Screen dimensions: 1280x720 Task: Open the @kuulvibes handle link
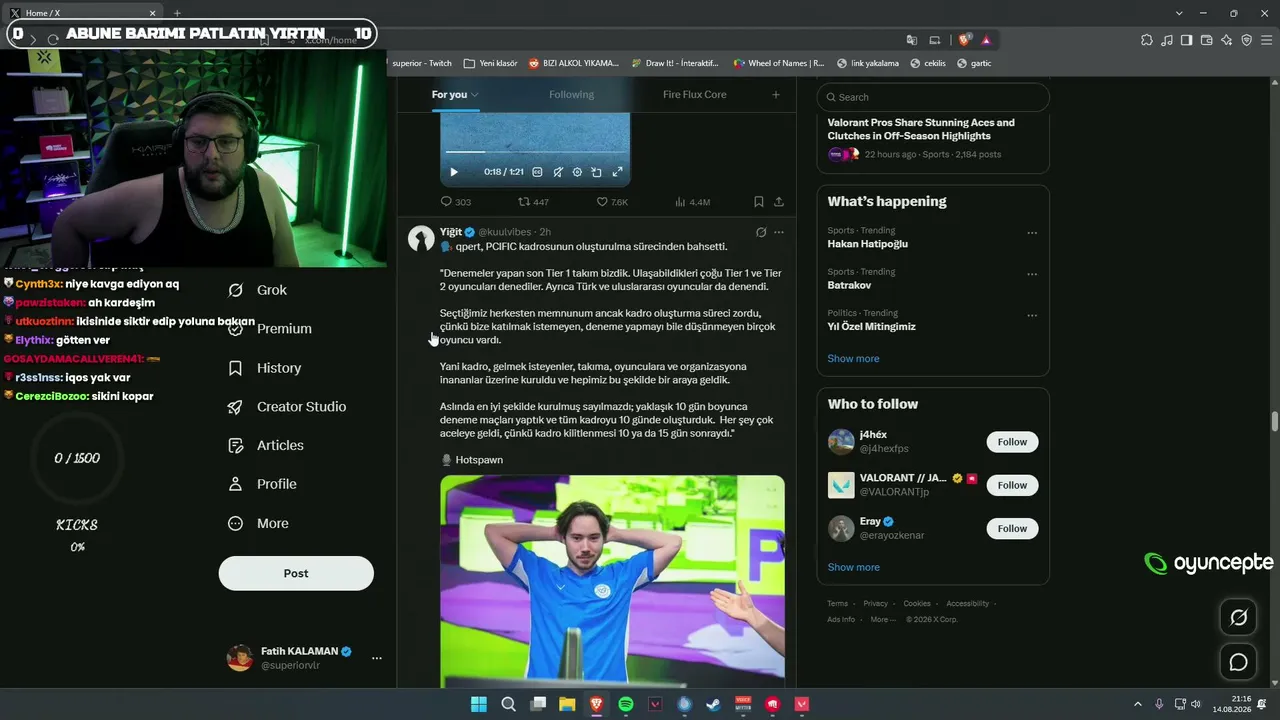[505, 232]
